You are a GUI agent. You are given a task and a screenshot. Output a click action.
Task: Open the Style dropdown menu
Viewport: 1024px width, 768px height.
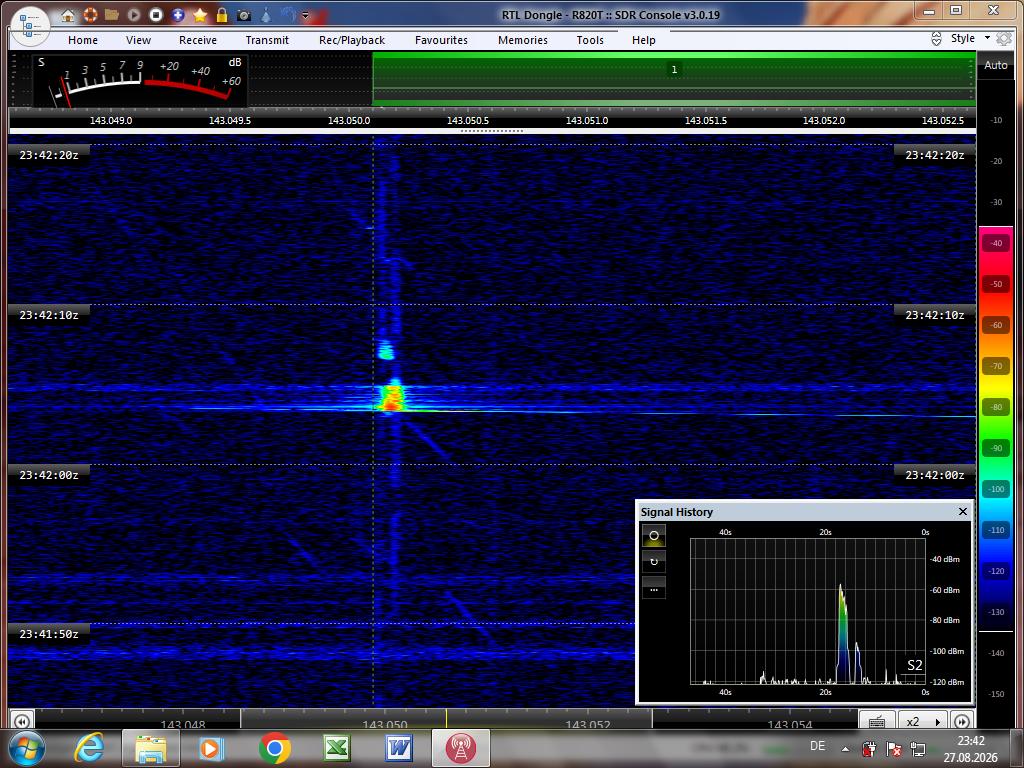tap(970, 39)
